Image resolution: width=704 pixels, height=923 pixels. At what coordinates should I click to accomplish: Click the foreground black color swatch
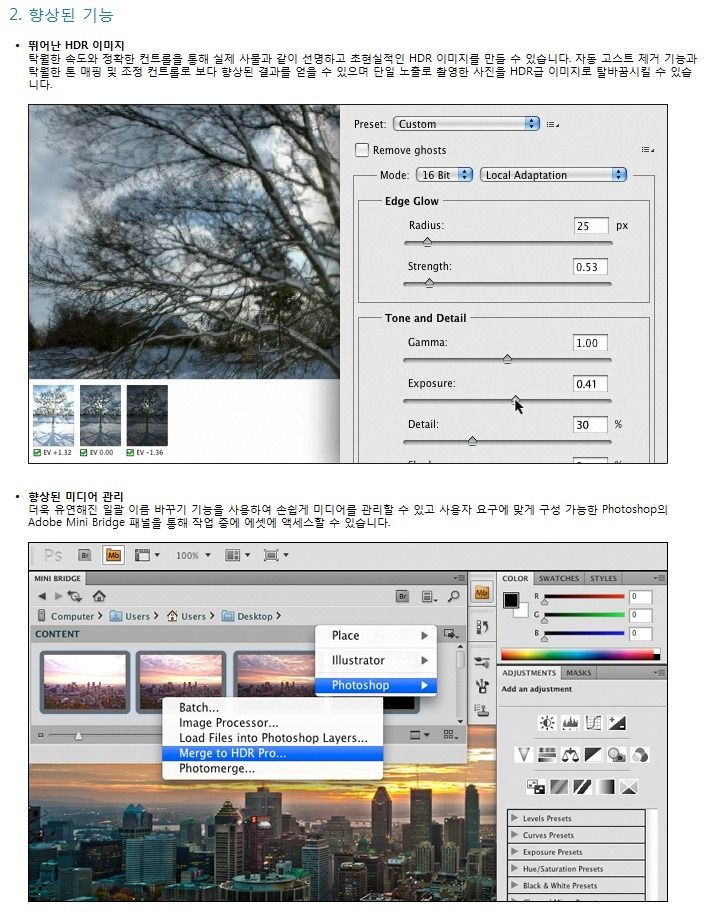(x=510, y=600)
